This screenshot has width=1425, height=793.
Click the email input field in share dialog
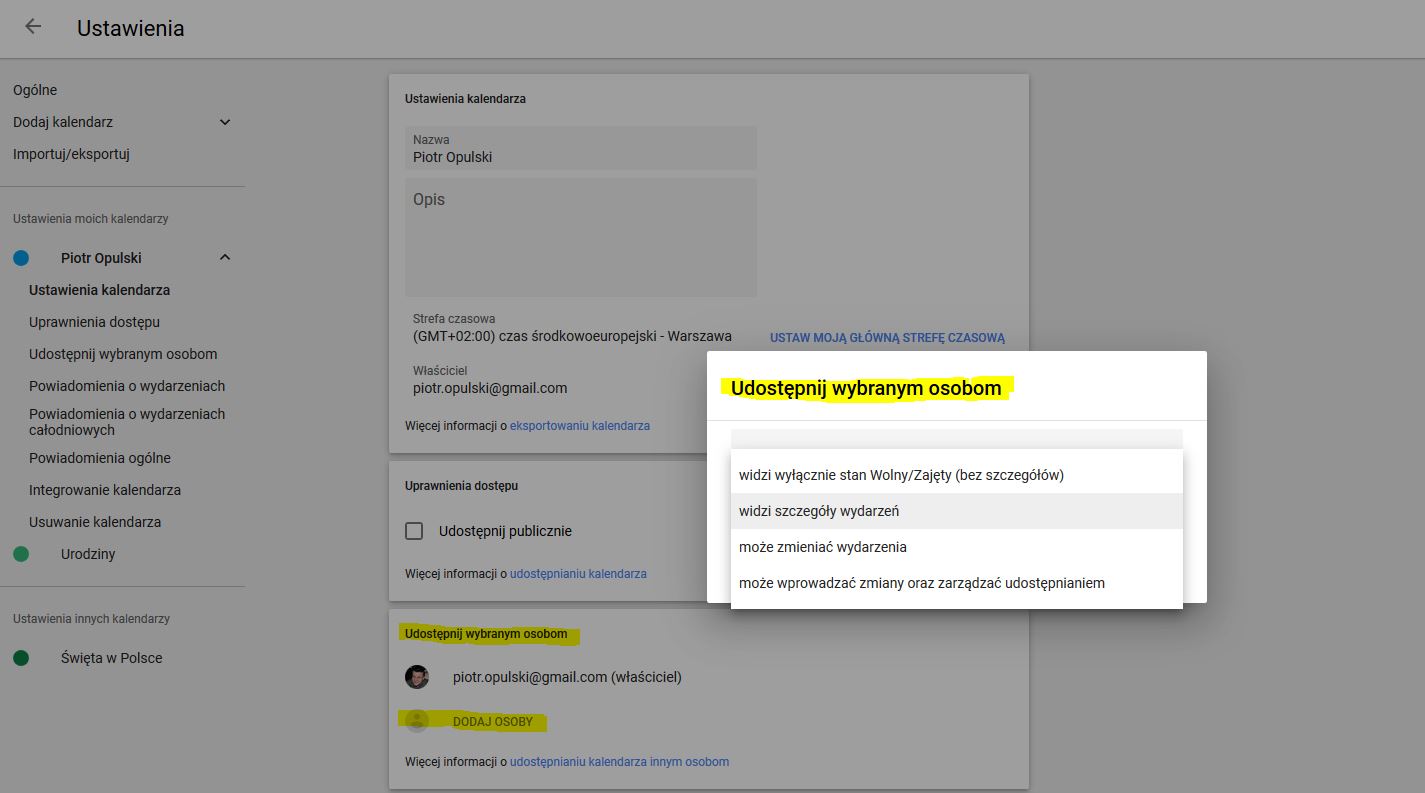957,439
